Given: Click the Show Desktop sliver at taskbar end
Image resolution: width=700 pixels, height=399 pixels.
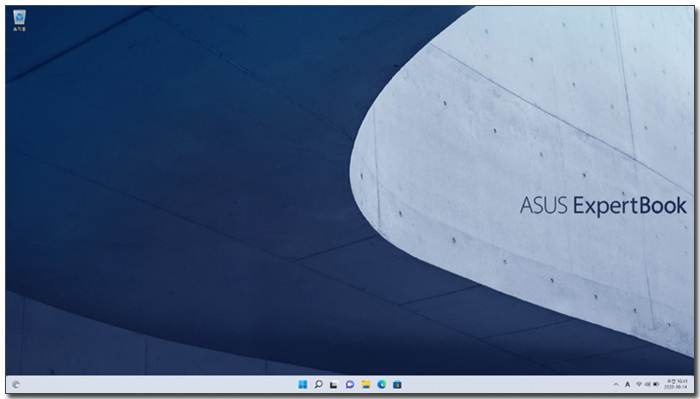Looking at the screenshot, I should 692,384.
